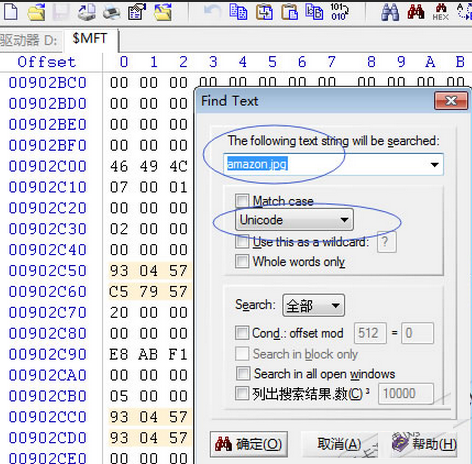Screen dimensions: 472x464
Task: Click the Paste clipboard icon
Action: (289, 12)
